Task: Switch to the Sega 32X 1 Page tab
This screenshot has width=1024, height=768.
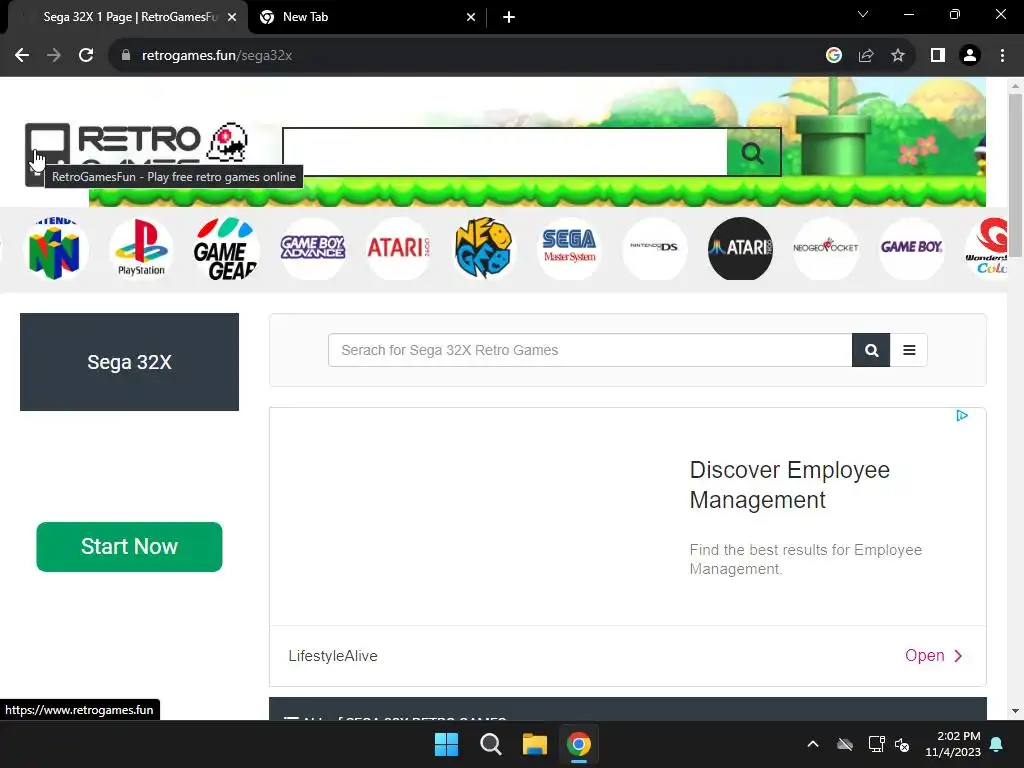Action: pos(129,17)
